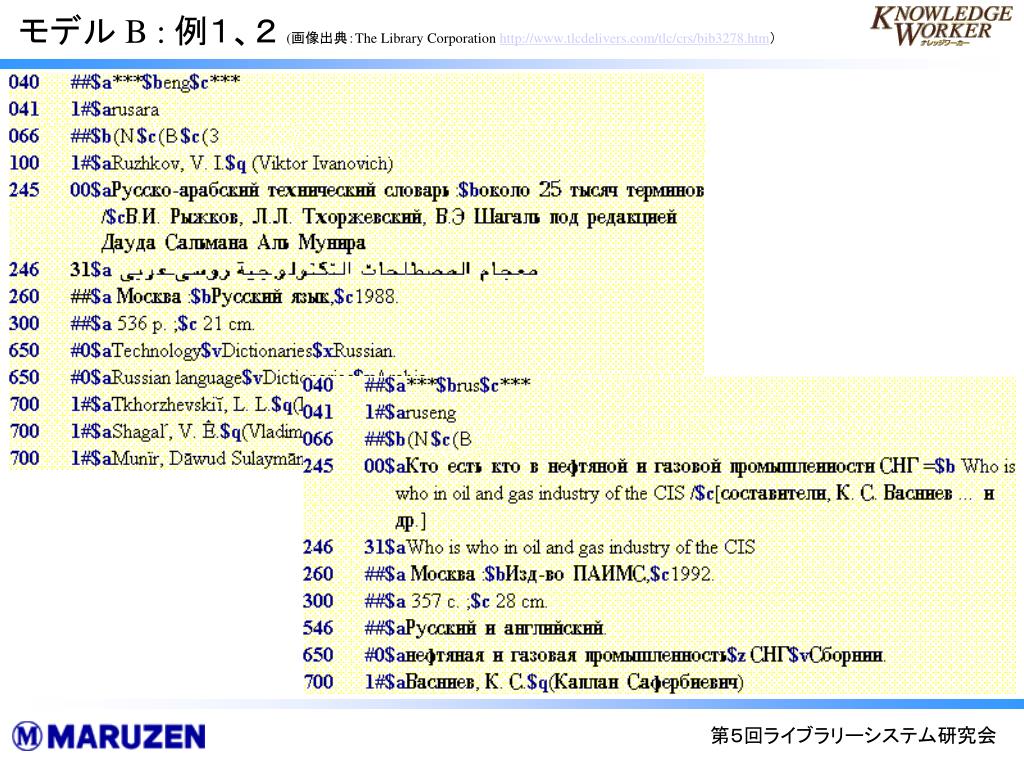The width and height of the screenshot is (1024, 768).
Task: Click the Arabic title in field 246
Action: 328,269
